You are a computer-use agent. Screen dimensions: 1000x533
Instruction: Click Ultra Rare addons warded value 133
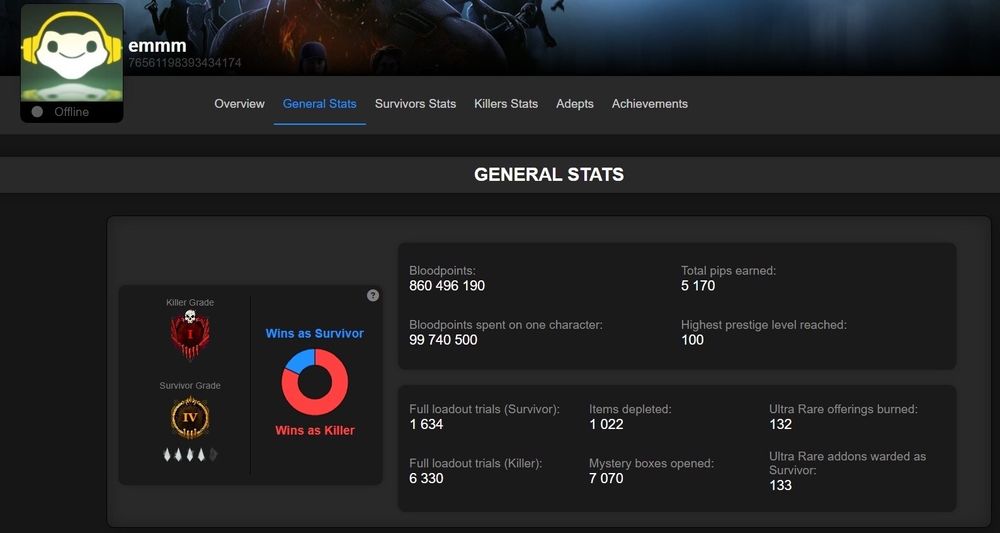(781, 485)
